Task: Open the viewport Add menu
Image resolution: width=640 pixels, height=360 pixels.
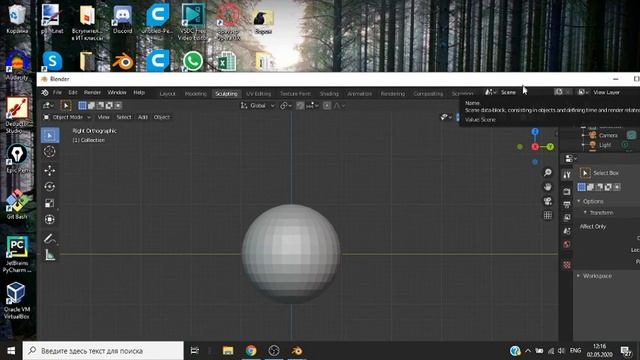Action: coord(142,117)
